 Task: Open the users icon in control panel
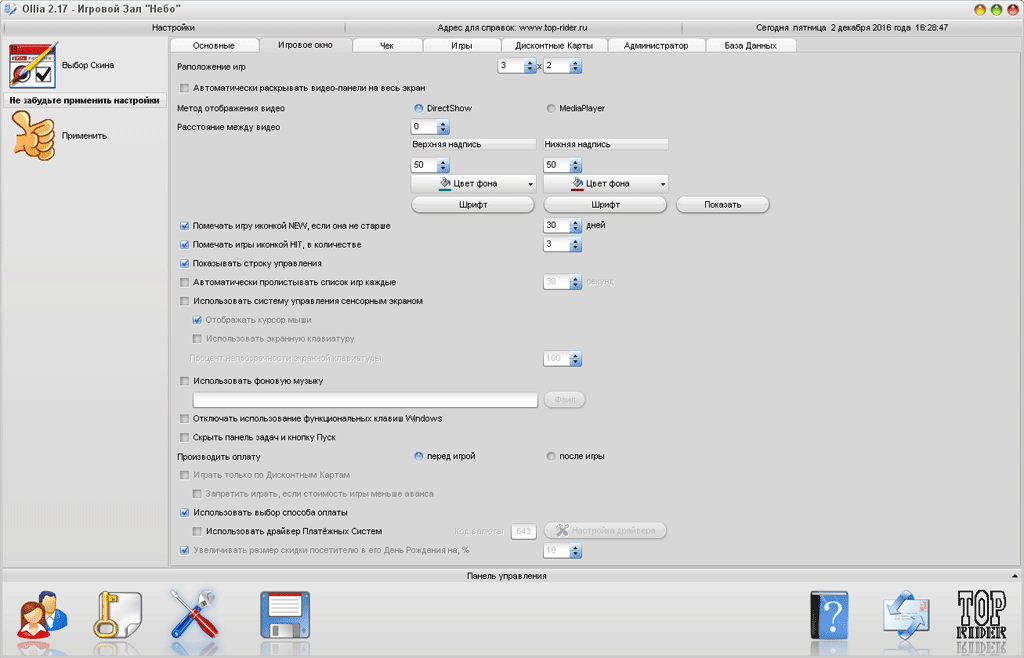click(42, 615)
